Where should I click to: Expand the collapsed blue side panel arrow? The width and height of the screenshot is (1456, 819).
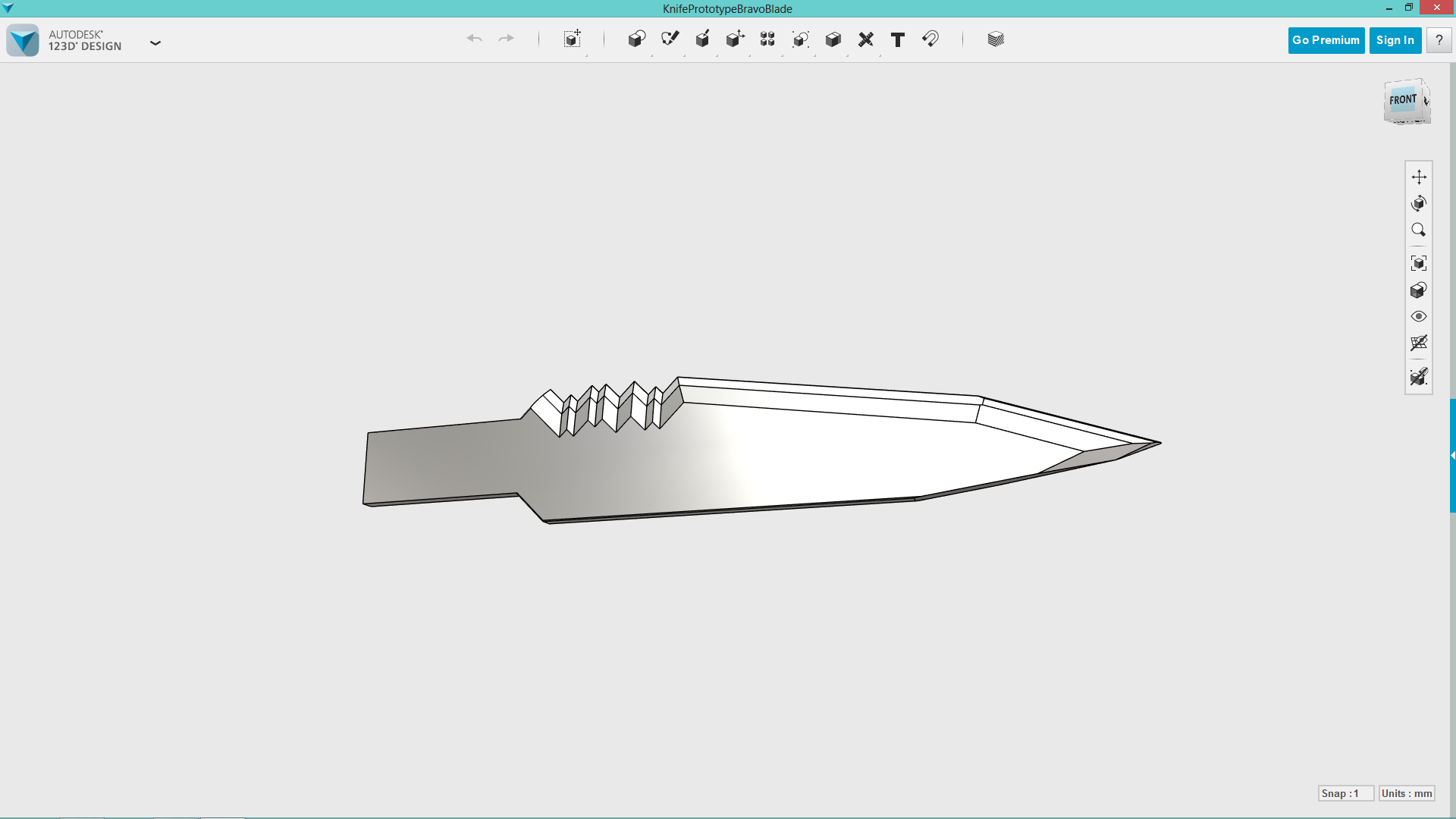pos(1453,455)
